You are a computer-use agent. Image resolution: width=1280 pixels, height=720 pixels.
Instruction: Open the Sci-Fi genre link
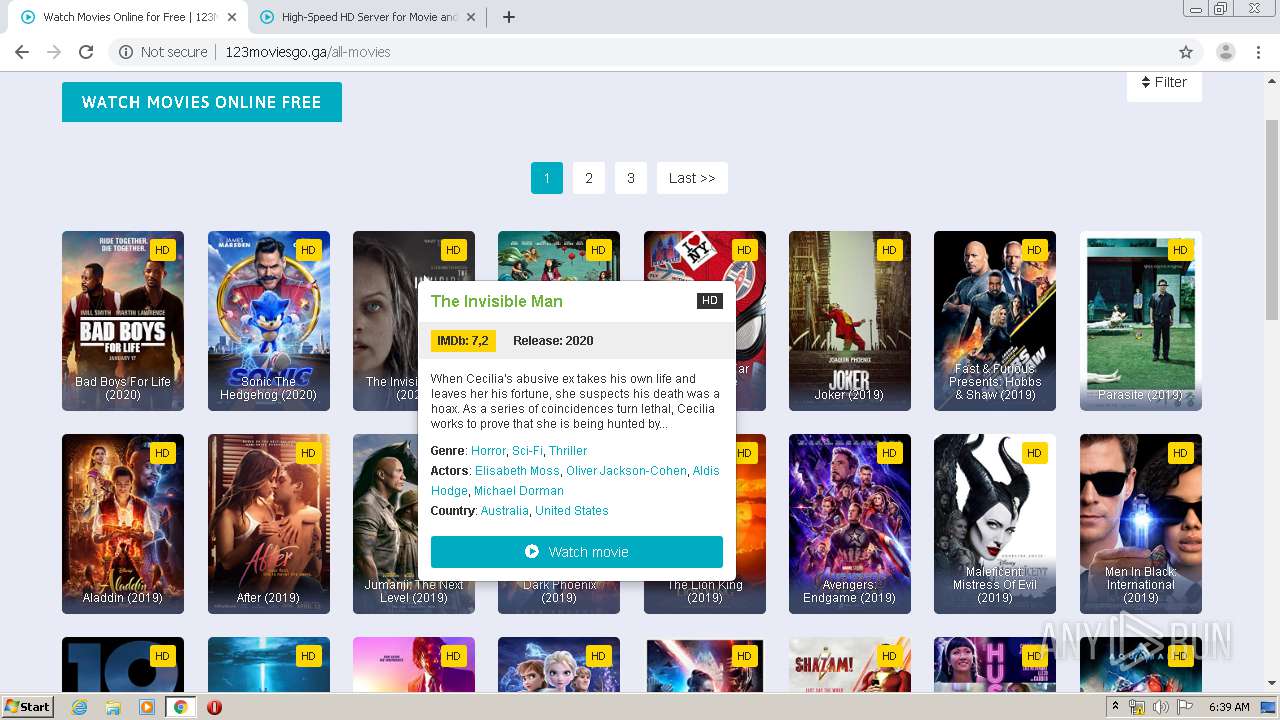tap(527, 451)
